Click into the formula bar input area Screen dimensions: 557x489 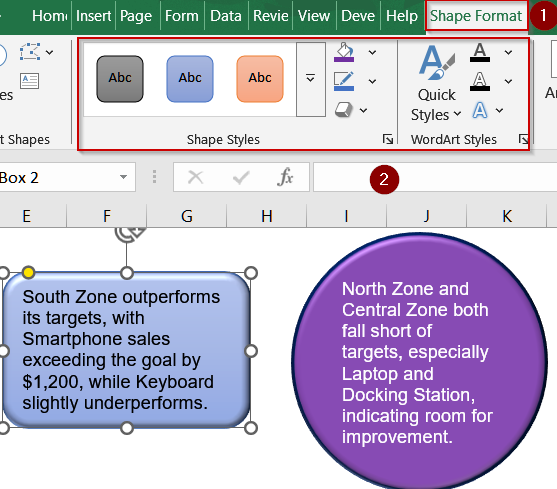click(435, 177)
